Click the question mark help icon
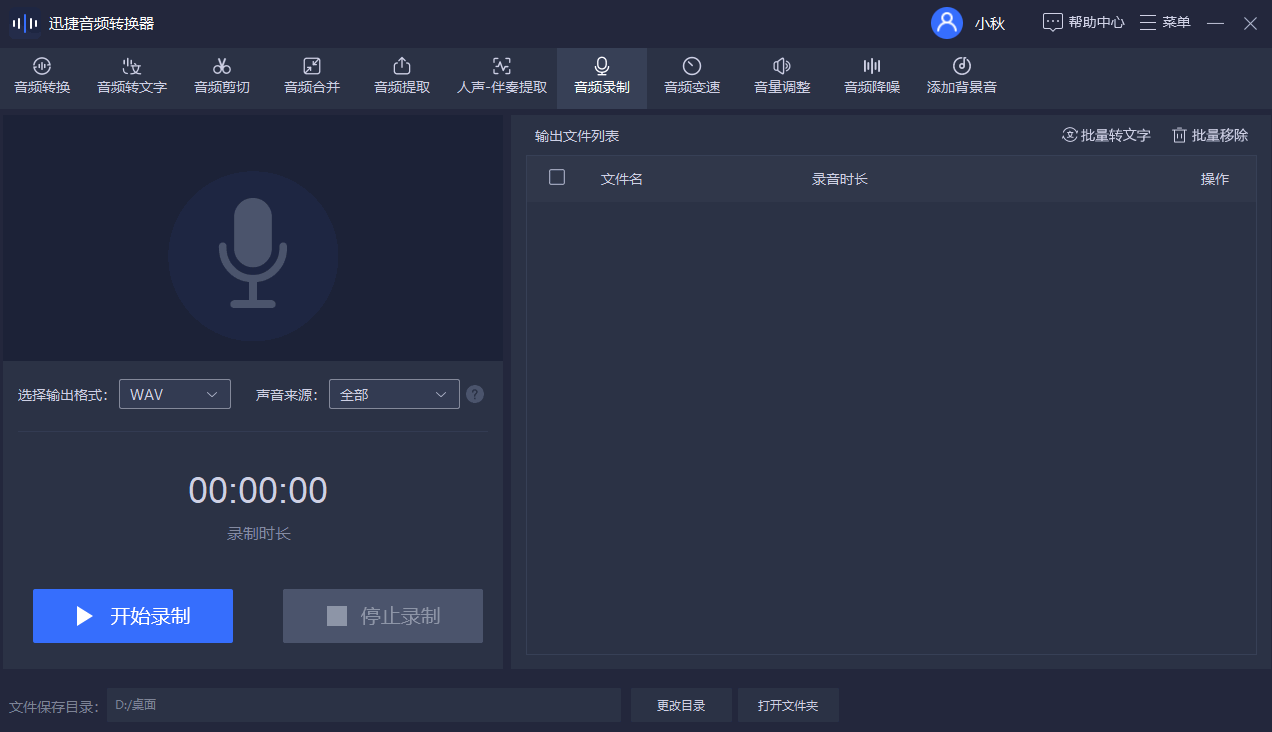 point(474,394)
